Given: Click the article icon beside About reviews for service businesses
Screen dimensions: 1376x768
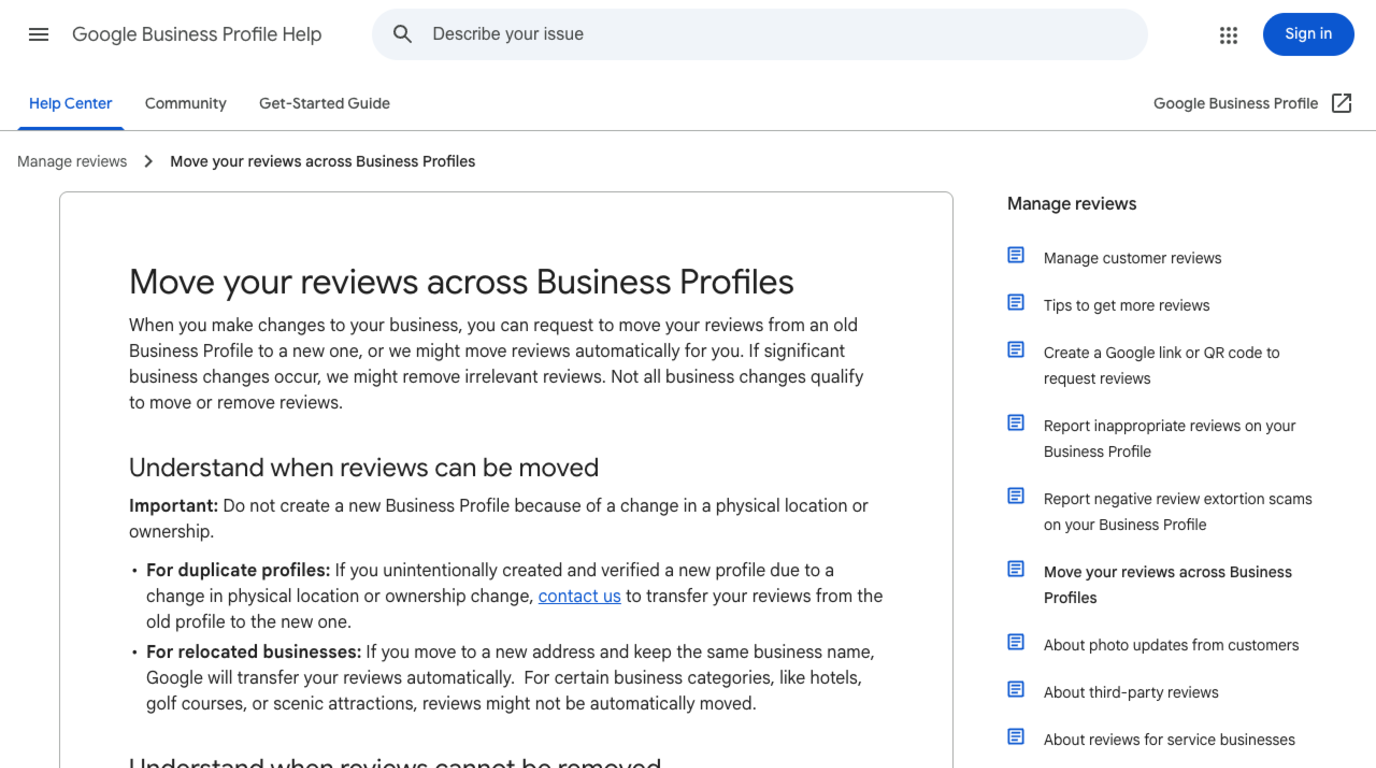Looking at the screenshot, I should click(1016, 737).
